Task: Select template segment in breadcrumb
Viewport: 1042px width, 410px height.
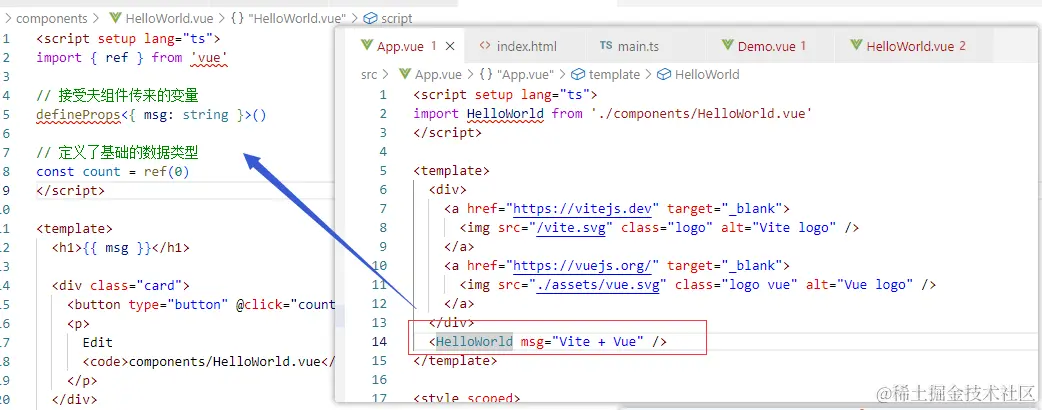Action: click(x=614, y=74)
